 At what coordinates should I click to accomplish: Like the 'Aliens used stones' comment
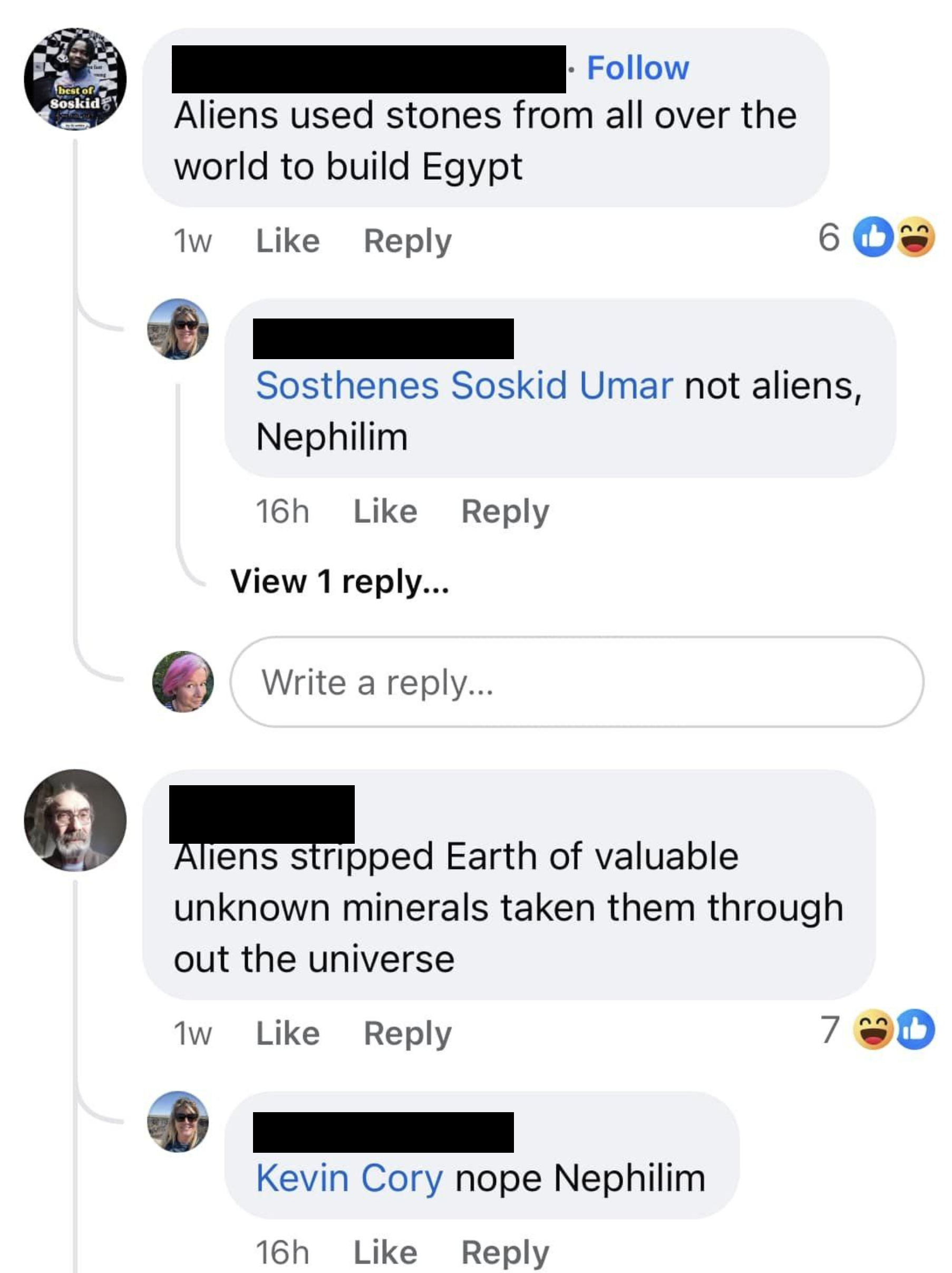coord(288,240)
